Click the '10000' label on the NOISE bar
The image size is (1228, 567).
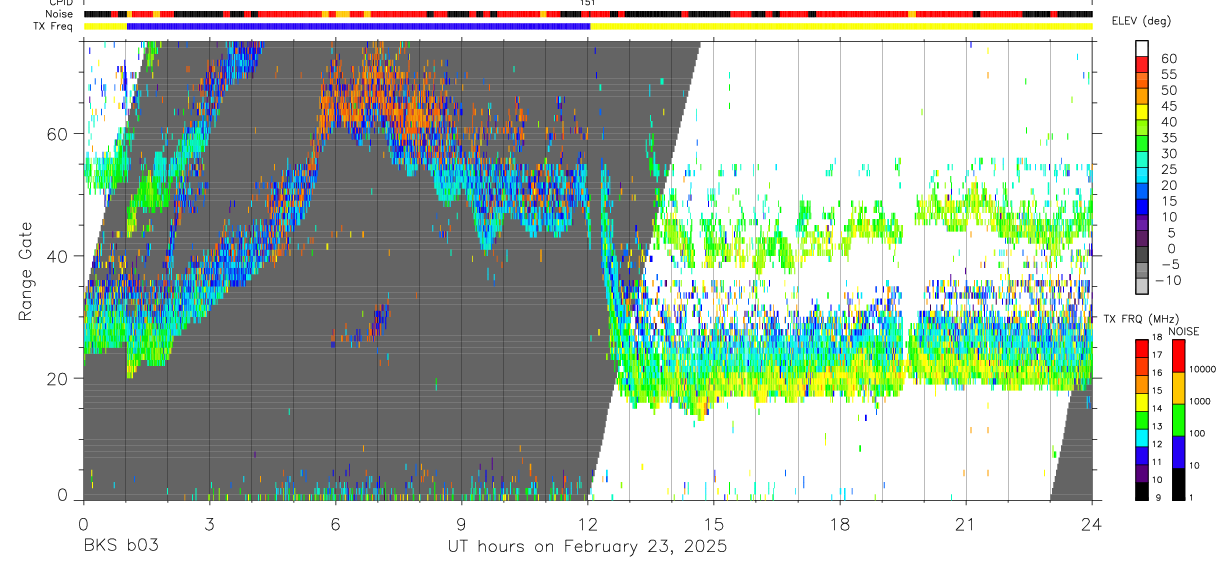tap(1204, 369)
